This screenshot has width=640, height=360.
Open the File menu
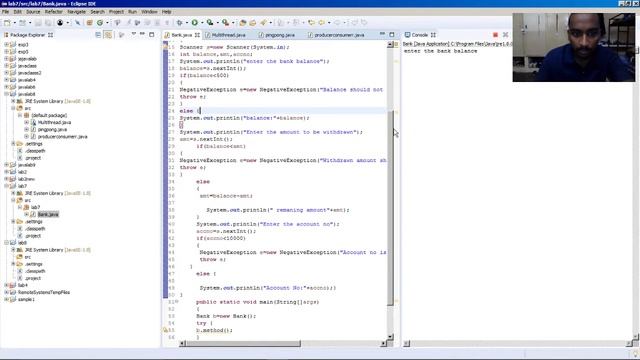pyautogui.click(x=5, y=12)
